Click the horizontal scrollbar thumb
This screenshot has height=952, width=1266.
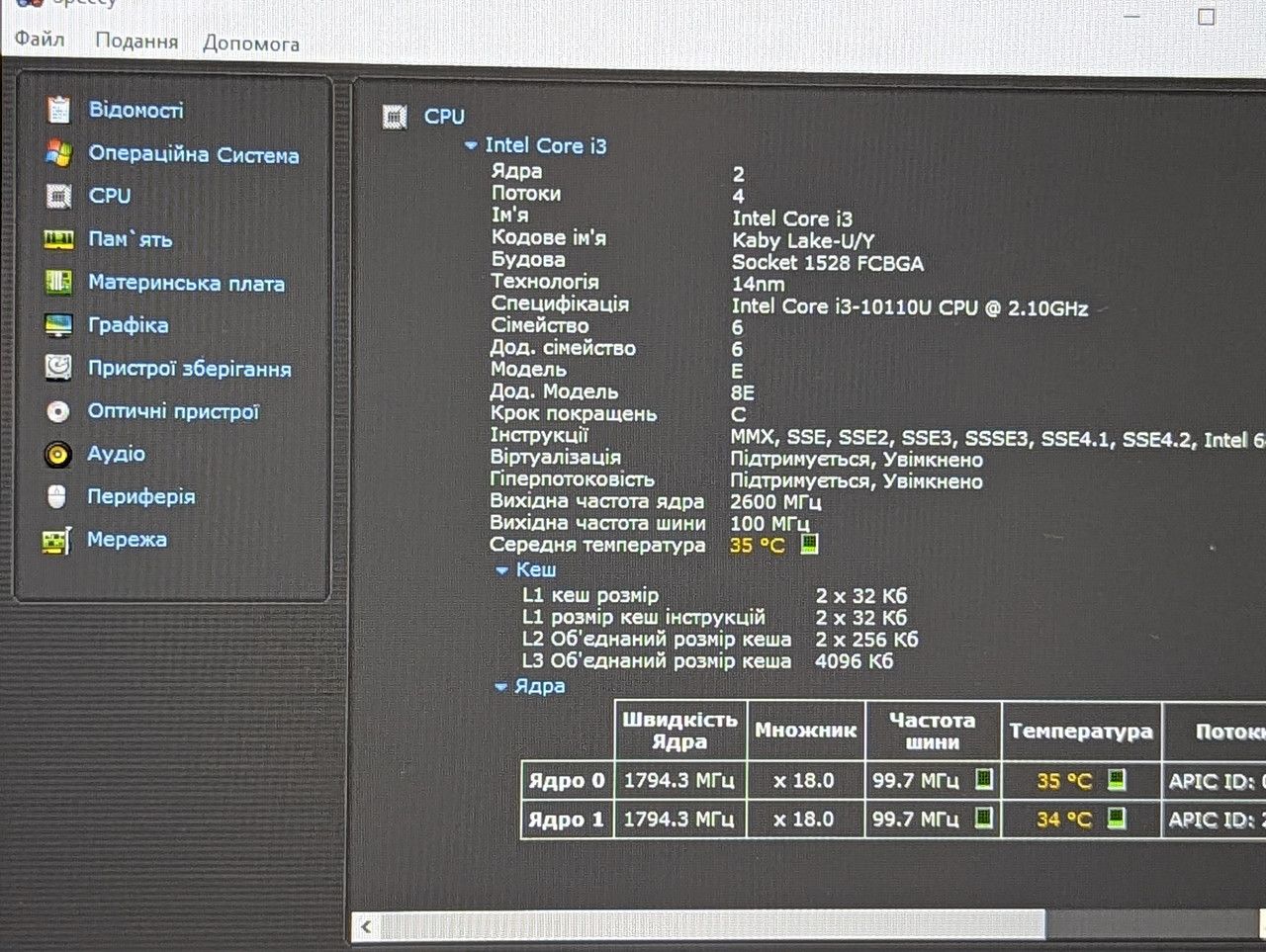[712, 925]
